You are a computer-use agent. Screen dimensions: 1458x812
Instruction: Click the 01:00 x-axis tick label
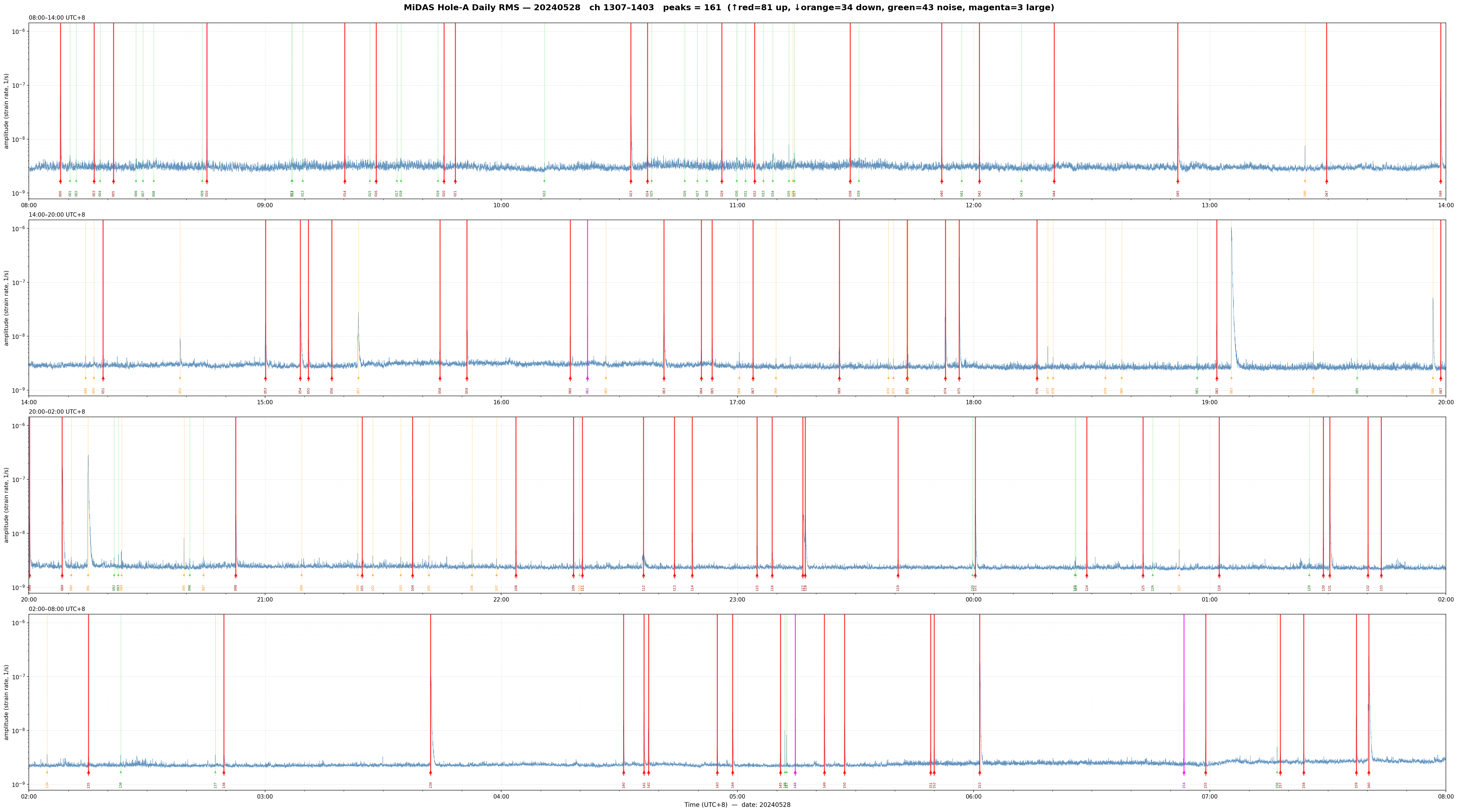coord(1210,599)
